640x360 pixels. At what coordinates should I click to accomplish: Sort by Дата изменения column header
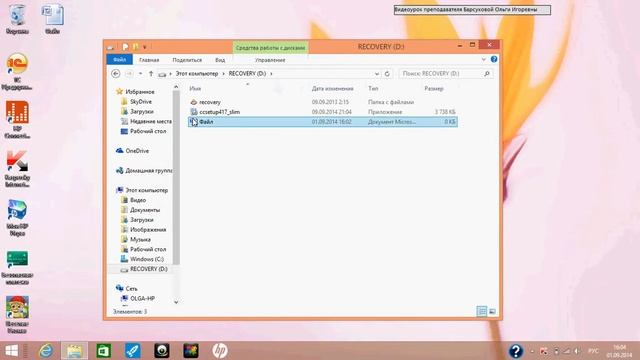click(333, 89)
